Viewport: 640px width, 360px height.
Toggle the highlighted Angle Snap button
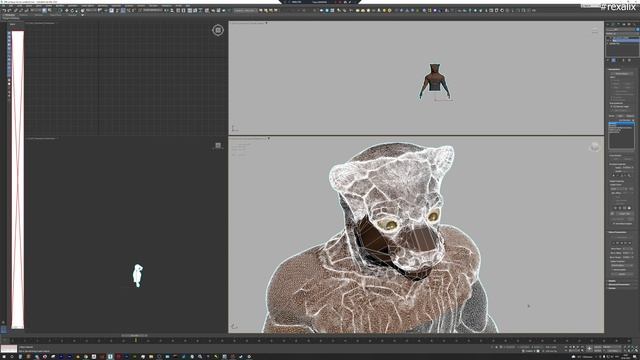(123, 10)
